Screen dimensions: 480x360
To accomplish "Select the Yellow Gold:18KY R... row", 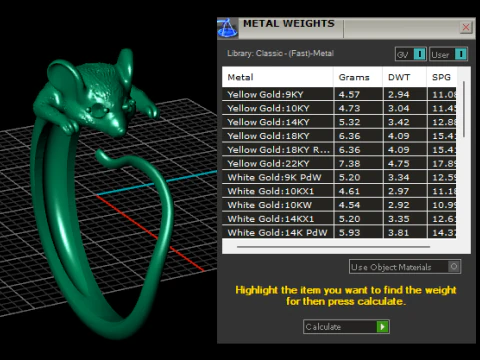I will point(339,150).
